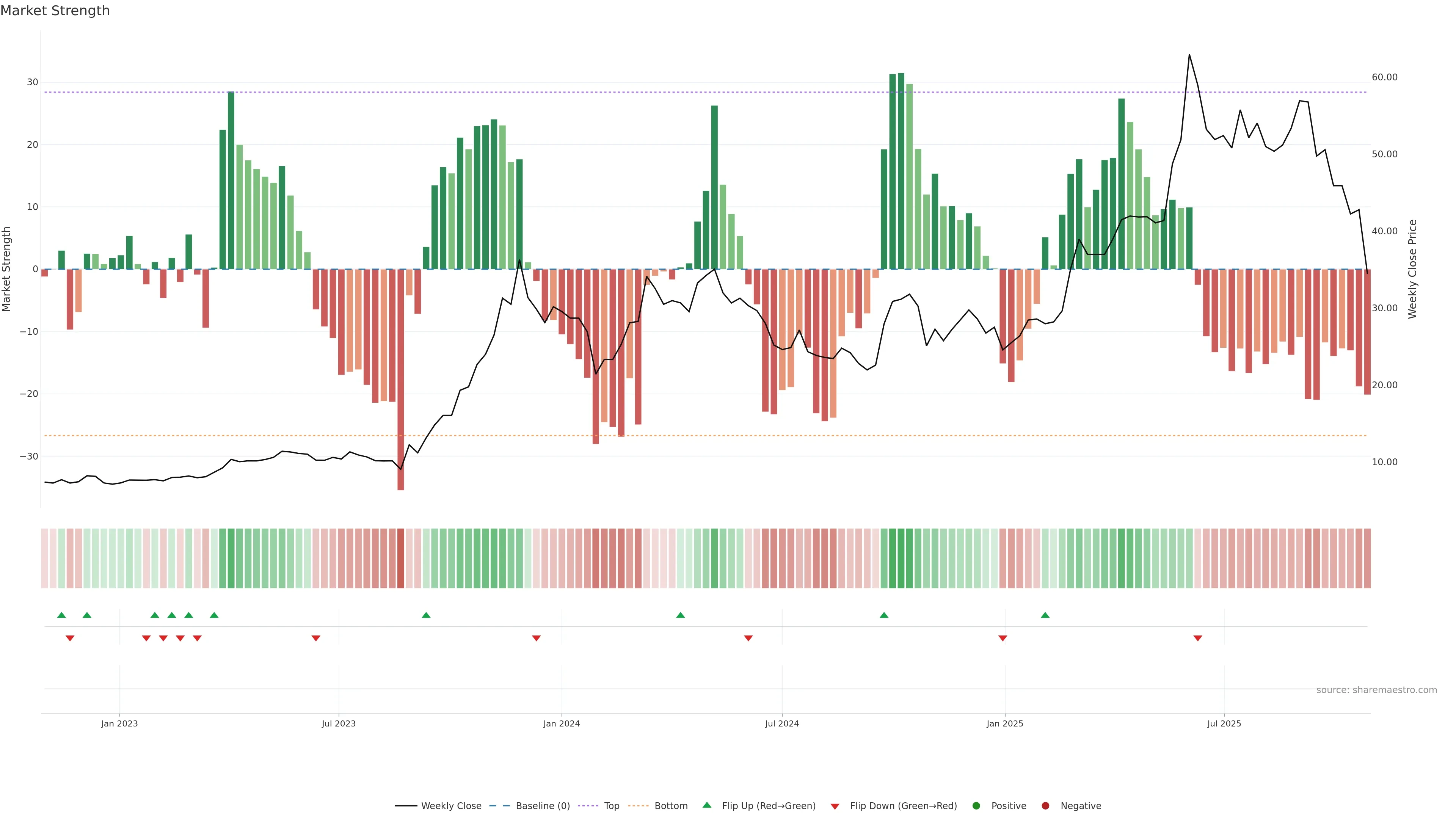Click the 60.00 right axis tick label
Screen dimensions: 1456x819
[x=1384, y=77]
